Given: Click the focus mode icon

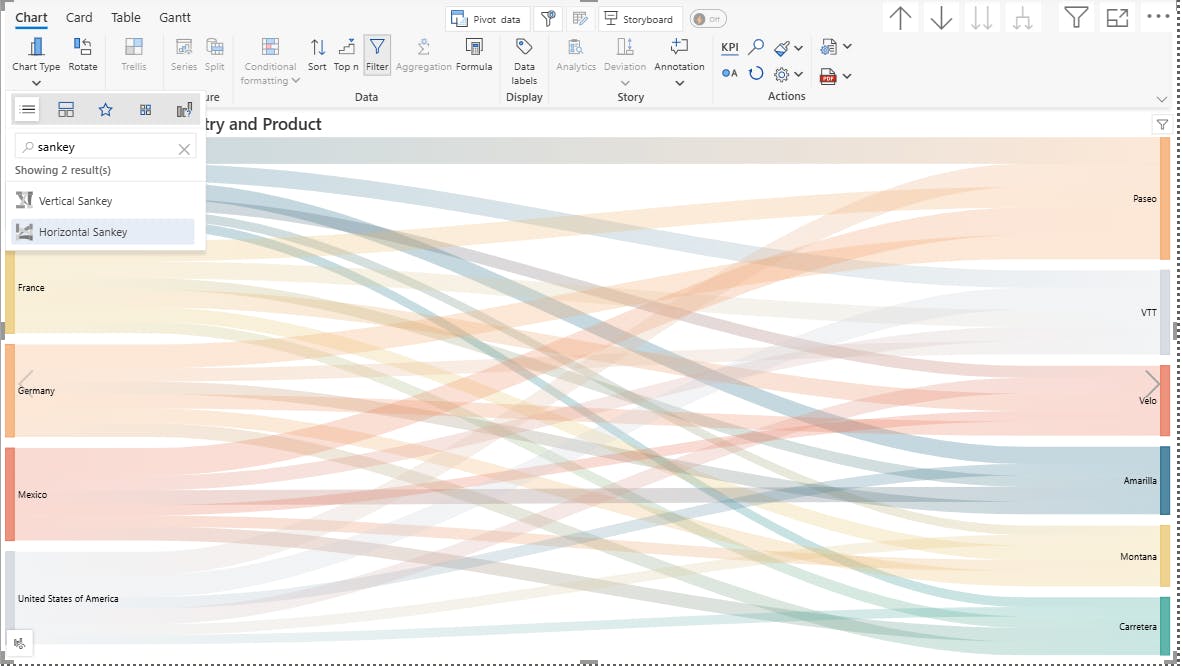Looking at the screenshot, I should pos(1117,17).
